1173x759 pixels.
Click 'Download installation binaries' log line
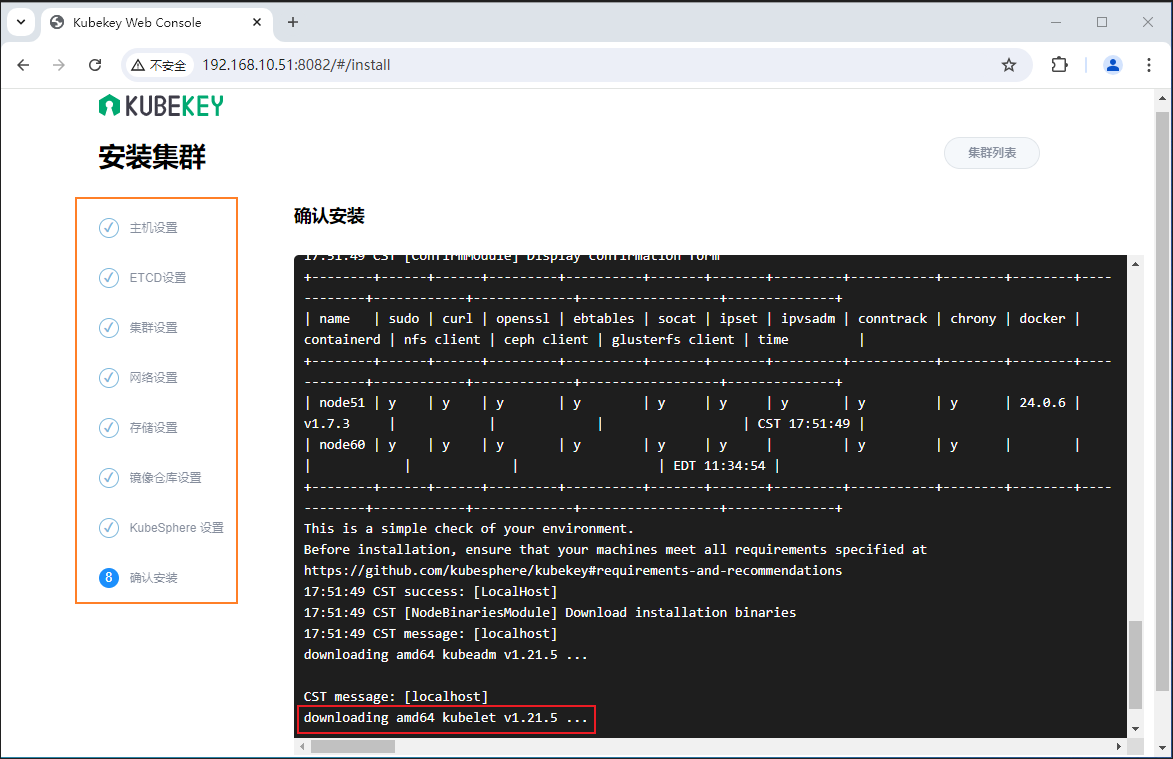click(550, 612)
